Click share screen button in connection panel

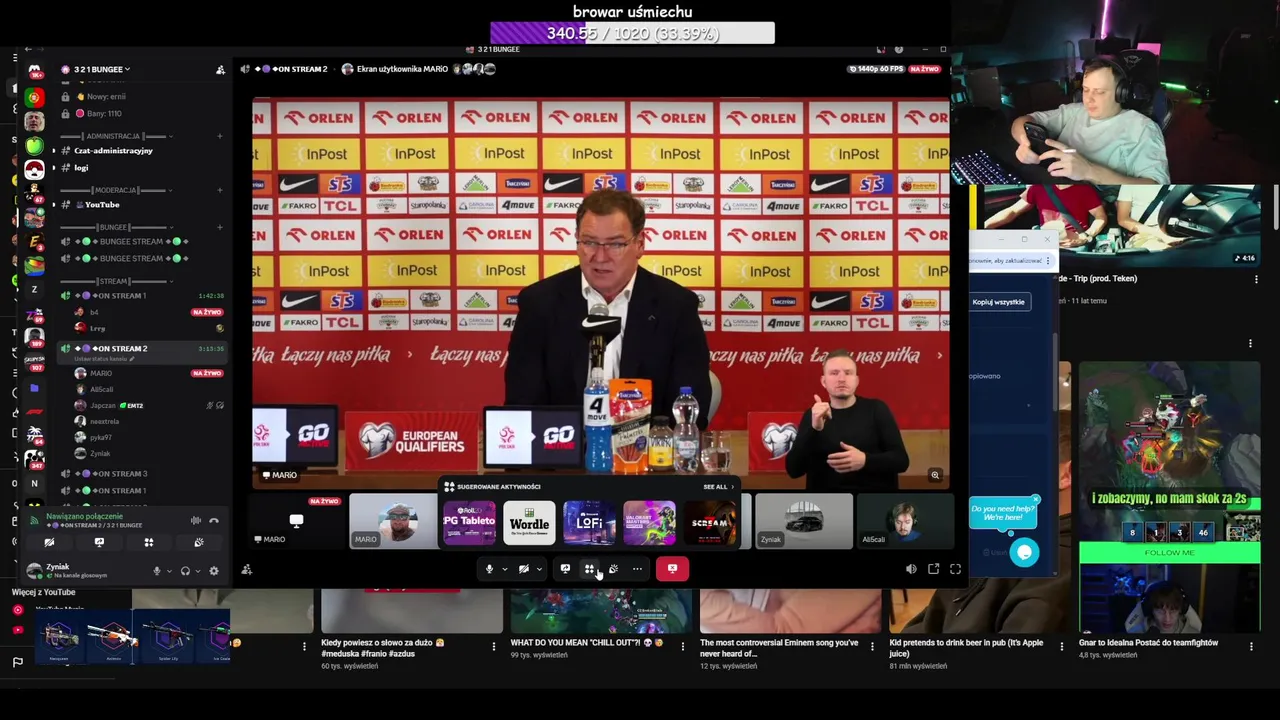(99, 542)
